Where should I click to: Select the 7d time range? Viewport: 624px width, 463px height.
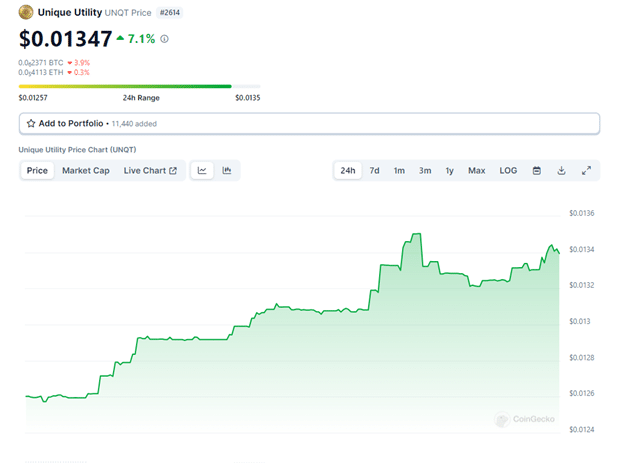click(374, 171)
